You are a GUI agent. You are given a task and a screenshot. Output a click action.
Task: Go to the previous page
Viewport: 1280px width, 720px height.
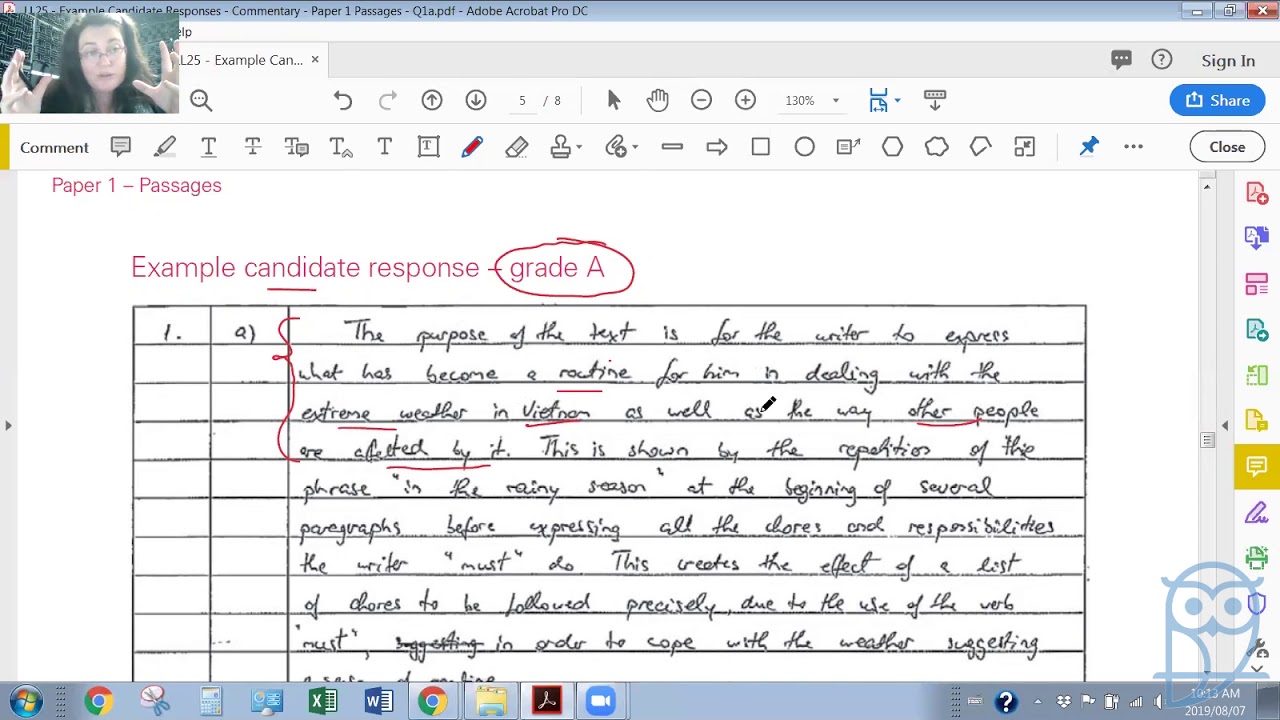tap(432, 100)
